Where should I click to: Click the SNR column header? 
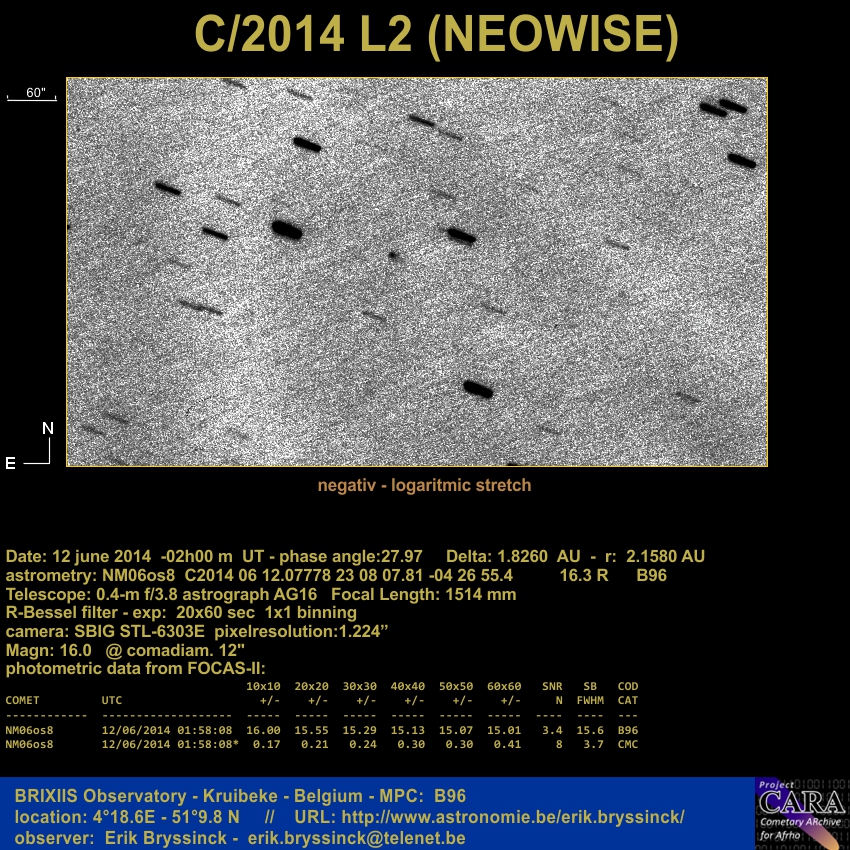[552, 687]
